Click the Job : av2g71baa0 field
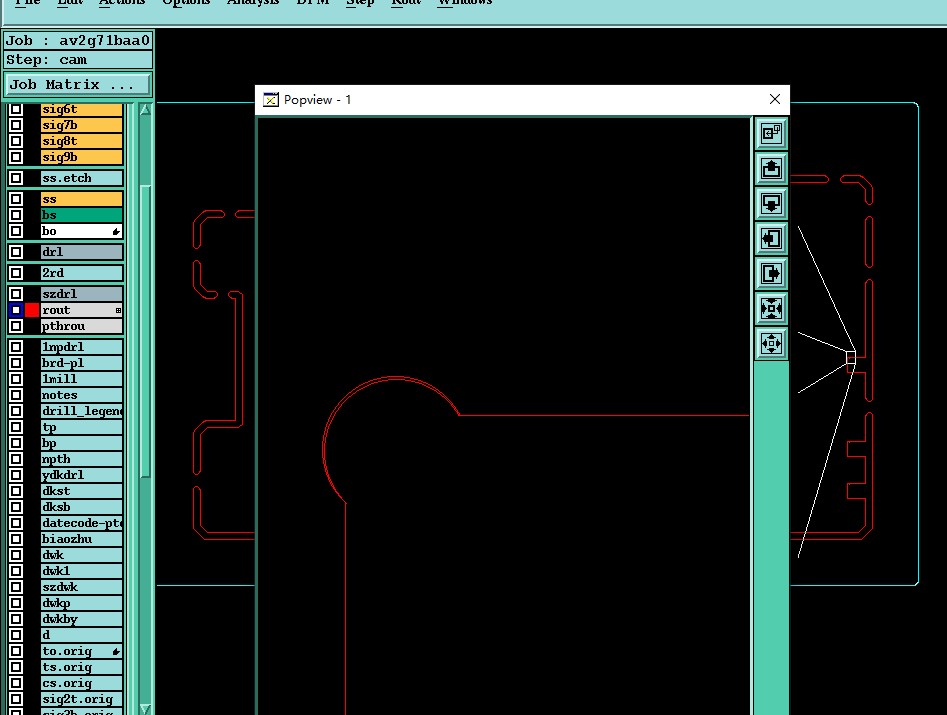The height and width of the screenshot is (715, 947). (x=78, y=40)
